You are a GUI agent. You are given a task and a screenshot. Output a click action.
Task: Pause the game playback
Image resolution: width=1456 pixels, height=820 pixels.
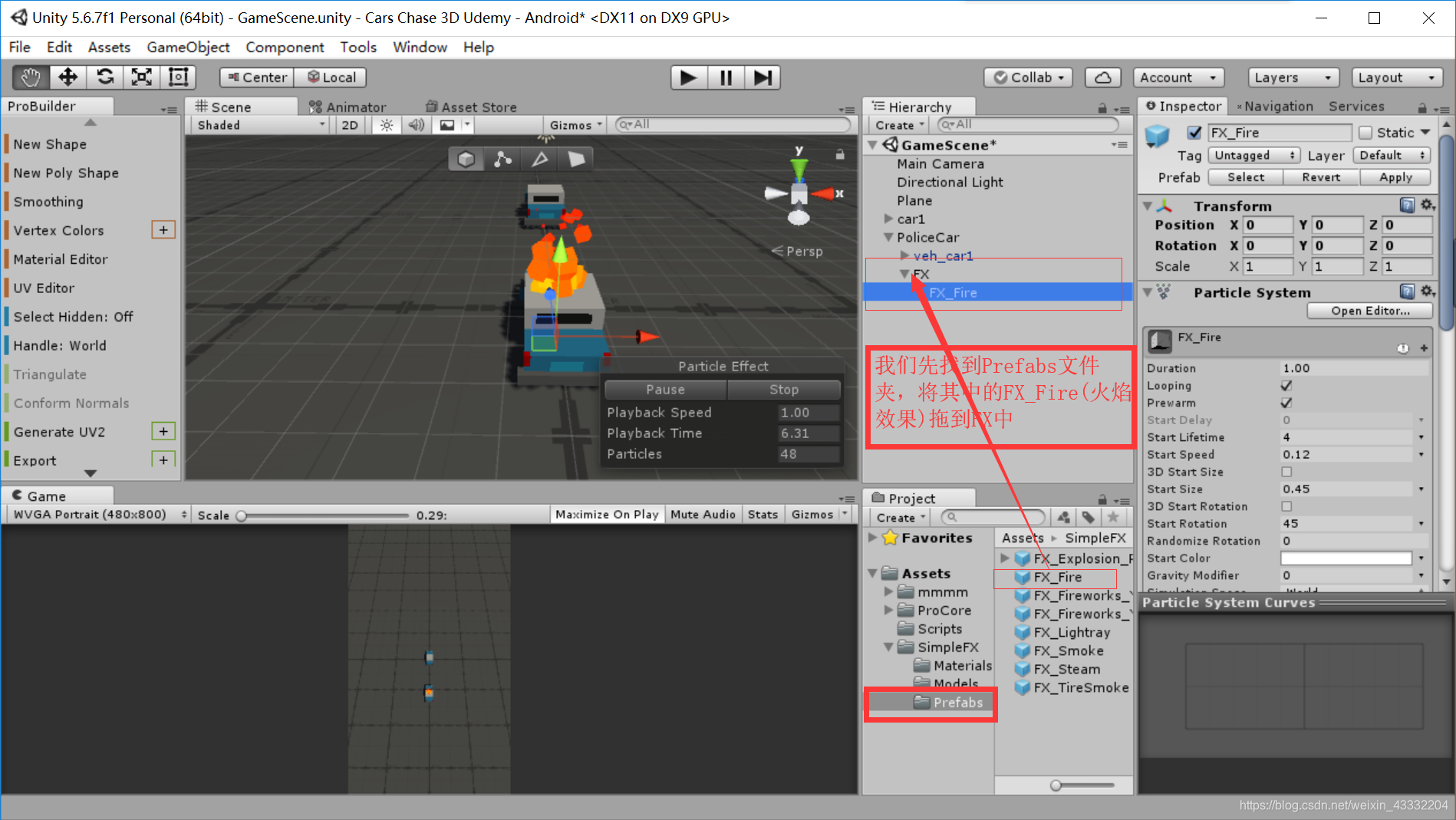[726, 77]
